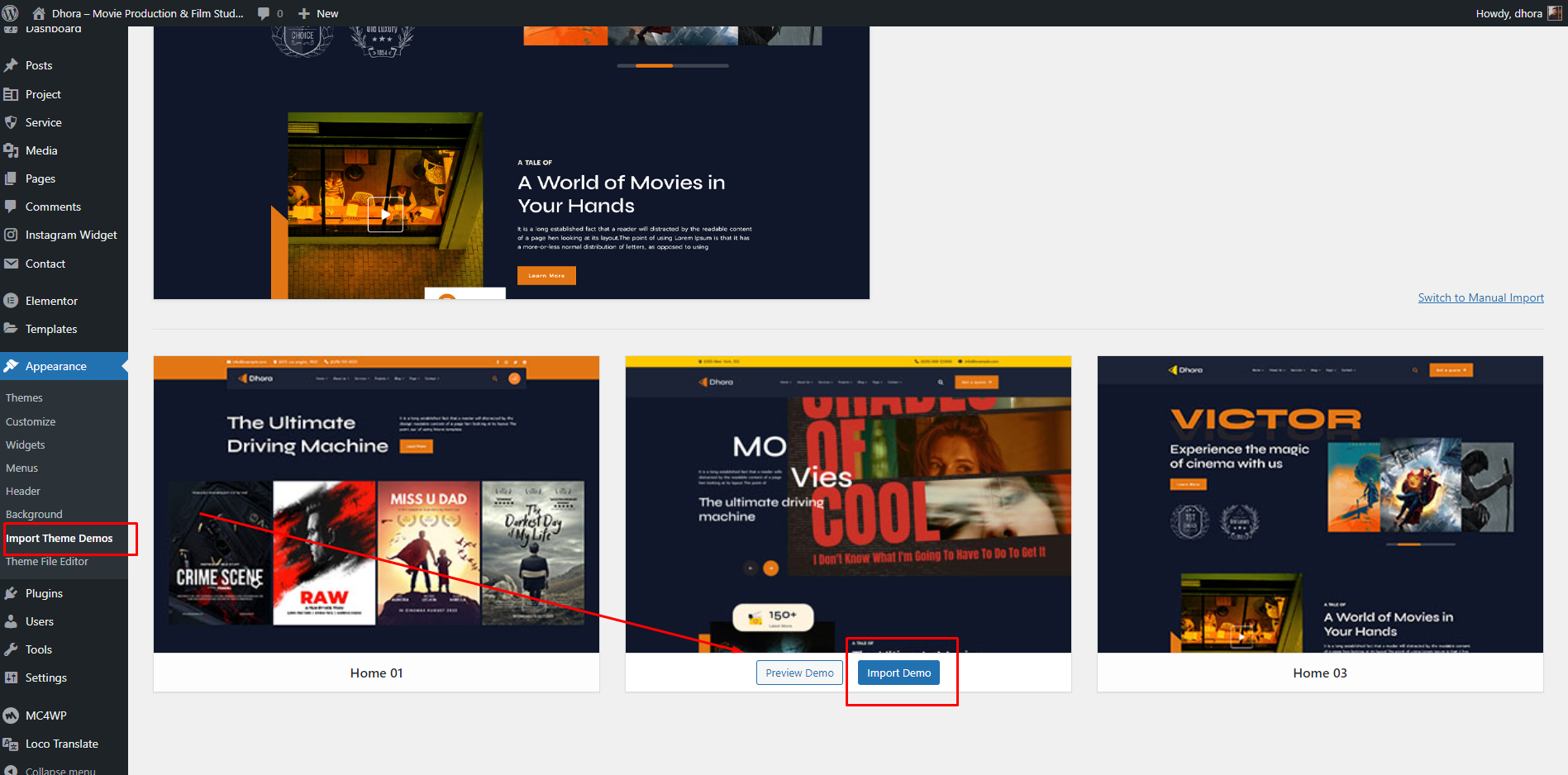Click the Home 01 title label
The height and width of the screenshot is (775, 1568).
(376, 673)
